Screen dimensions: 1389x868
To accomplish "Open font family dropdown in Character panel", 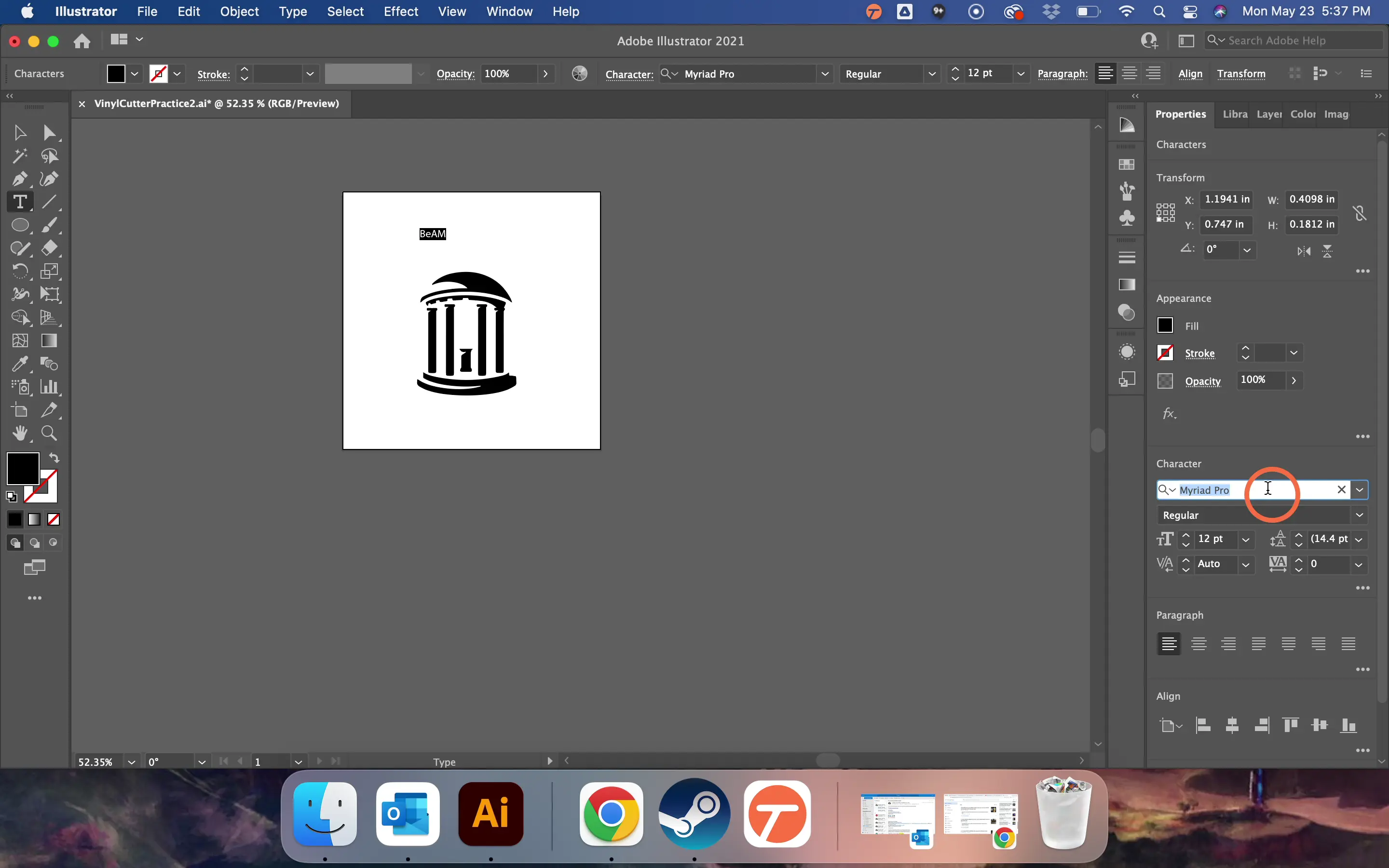I will click(x=1360, y=489).
